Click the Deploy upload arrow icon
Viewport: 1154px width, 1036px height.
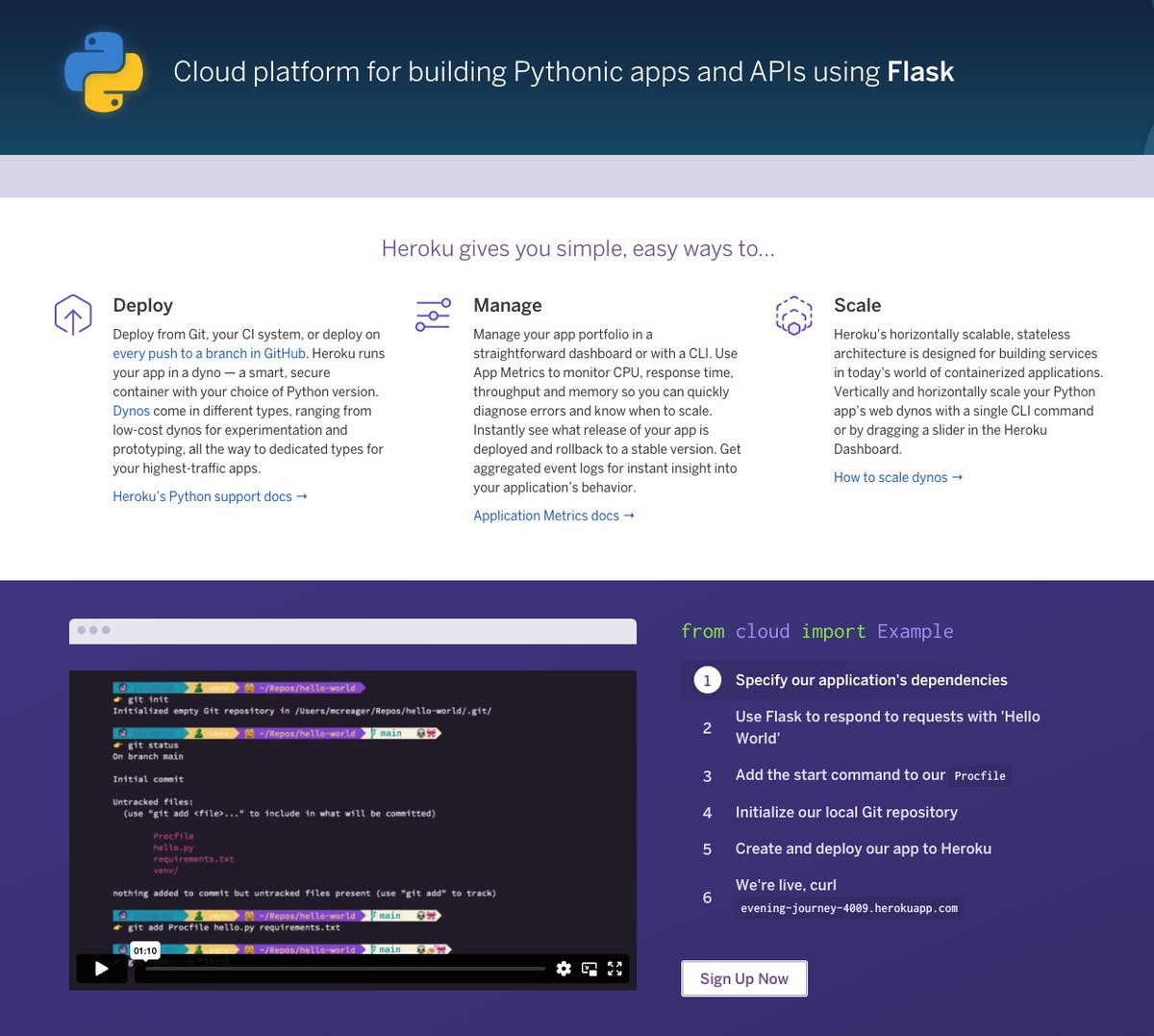tap(73, 315)
